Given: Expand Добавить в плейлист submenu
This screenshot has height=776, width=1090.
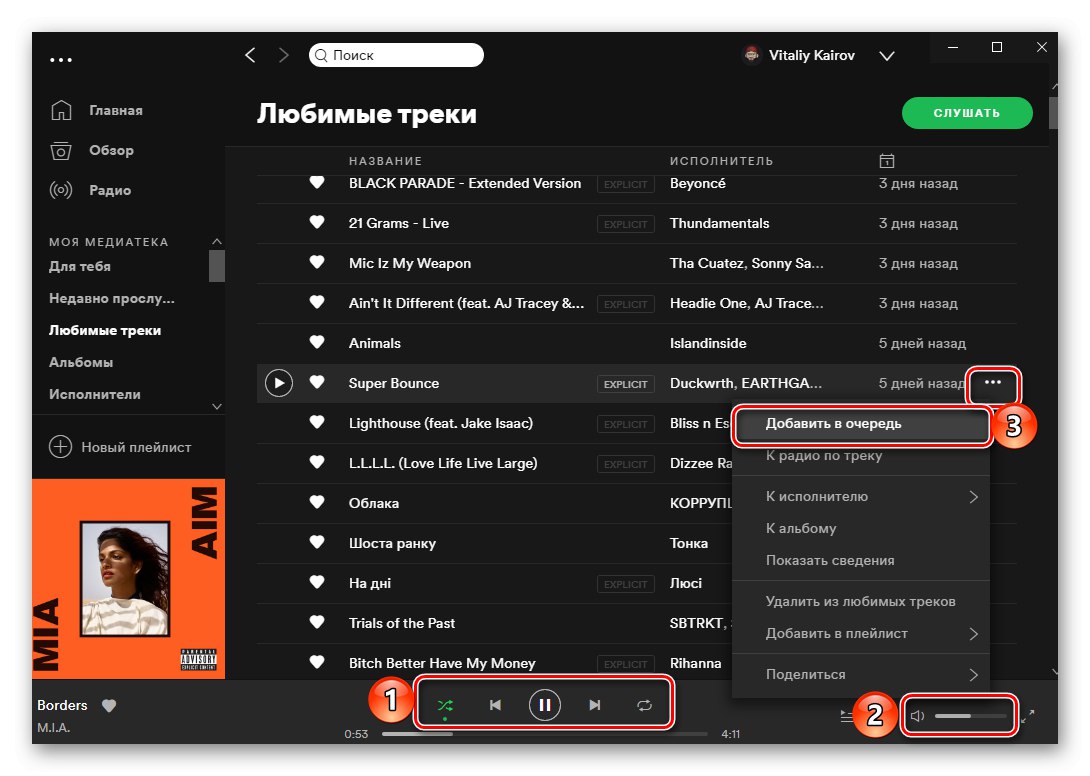Looking at the screenshot, I should [x=861, y=633].
